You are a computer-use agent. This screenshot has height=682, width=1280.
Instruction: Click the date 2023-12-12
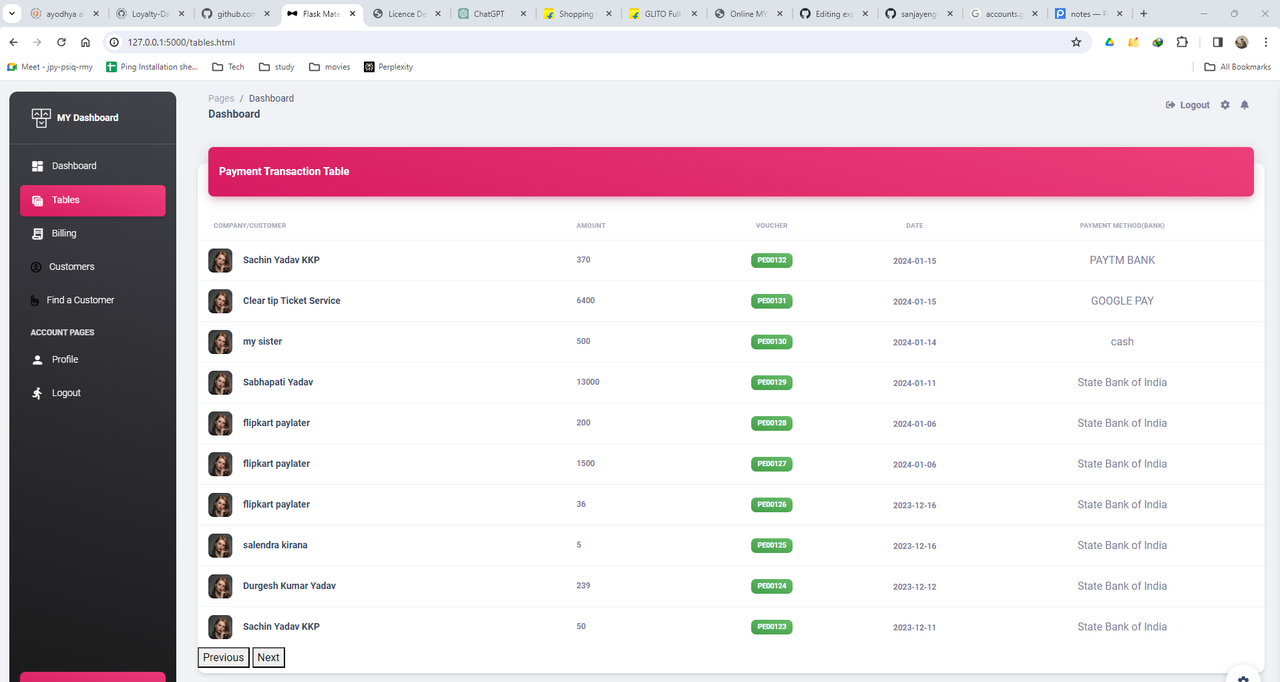pos(914,587)
